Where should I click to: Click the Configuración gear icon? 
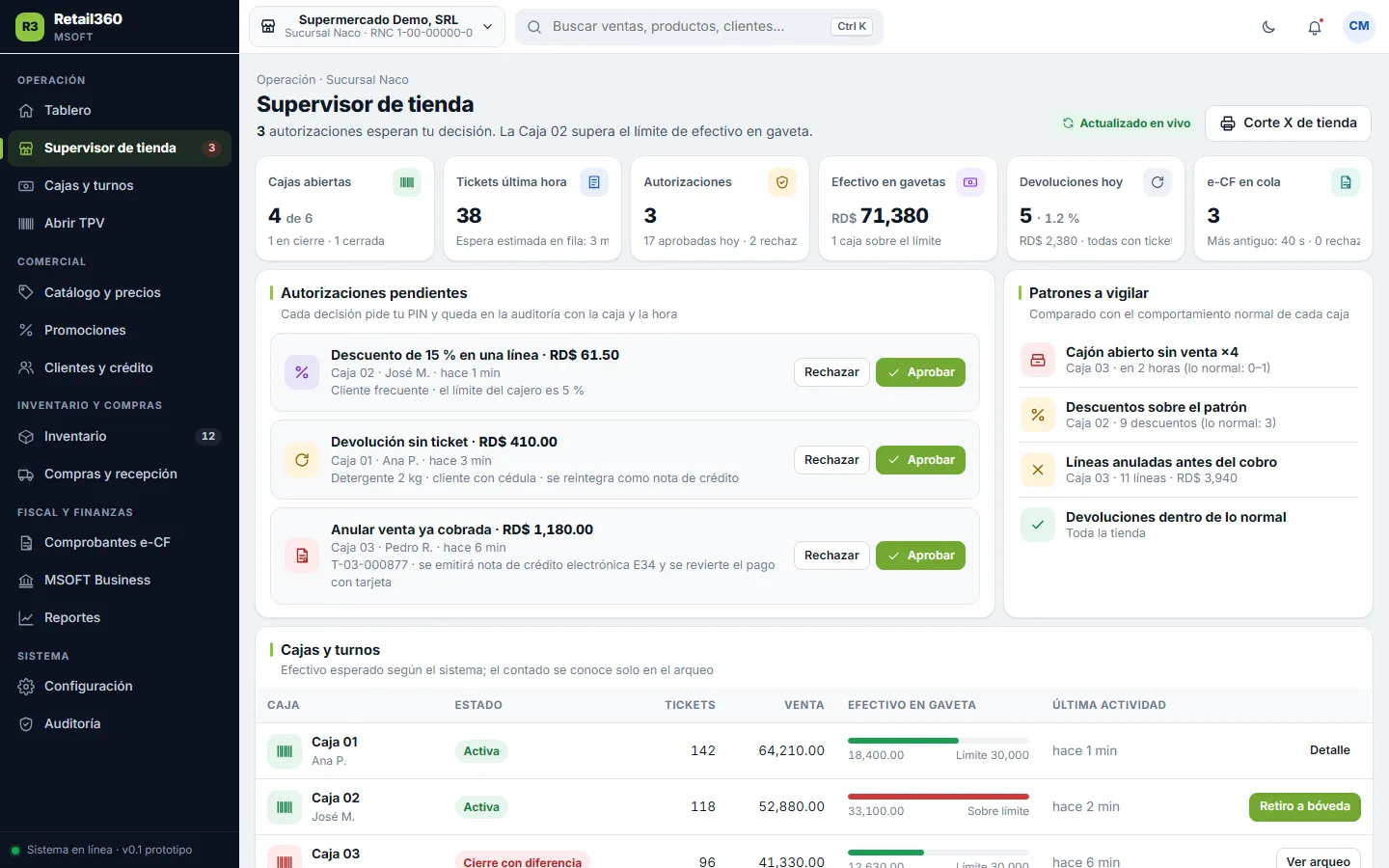pos(26,687)
